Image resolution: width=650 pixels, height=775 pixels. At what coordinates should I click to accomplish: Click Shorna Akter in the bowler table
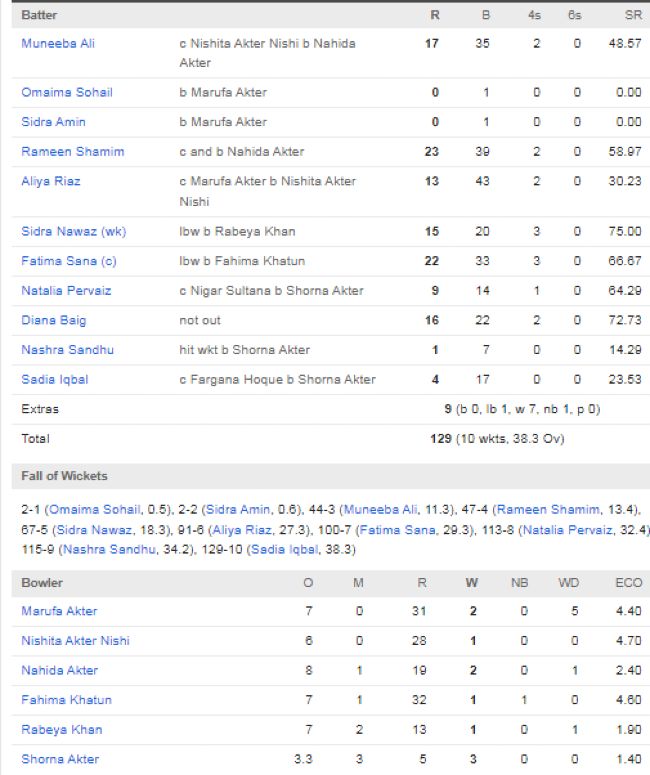pos(59,760)
